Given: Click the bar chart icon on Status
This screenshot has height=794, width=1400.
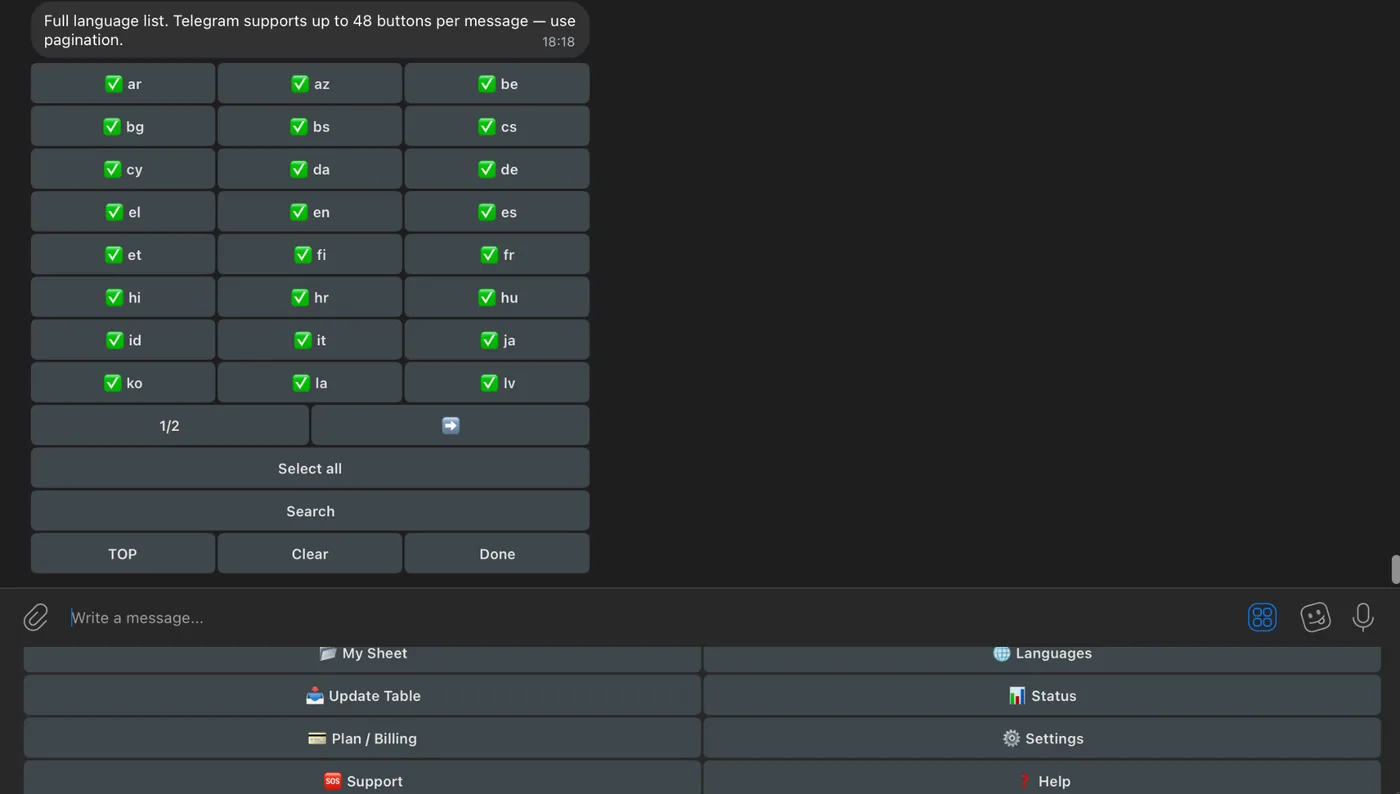Looking at the screenshot, I should [1017, 695].
